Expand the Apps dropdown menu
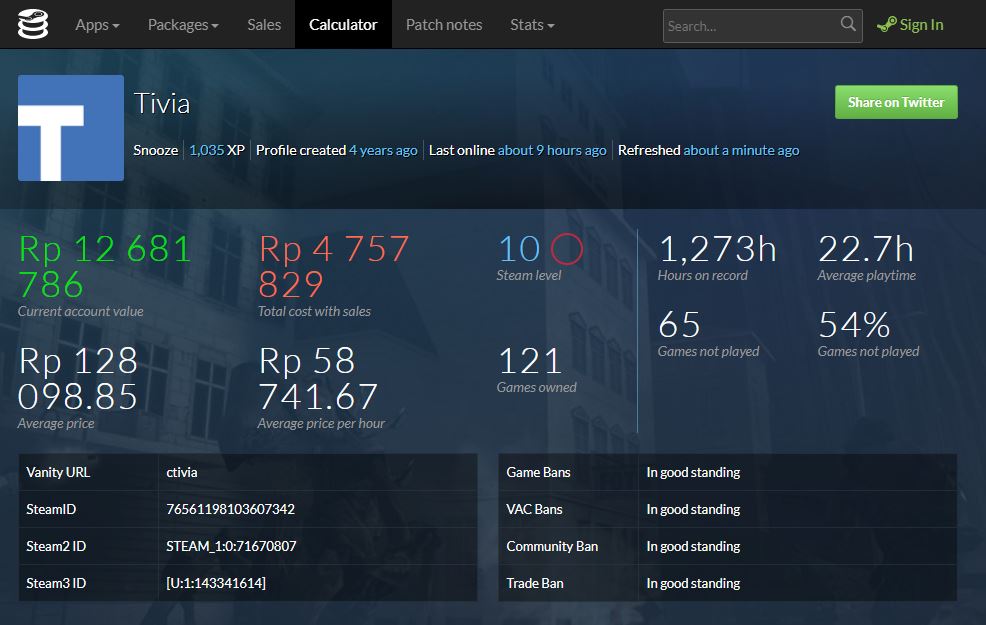This screenshot has height=625, width=986. pos(97,25)
